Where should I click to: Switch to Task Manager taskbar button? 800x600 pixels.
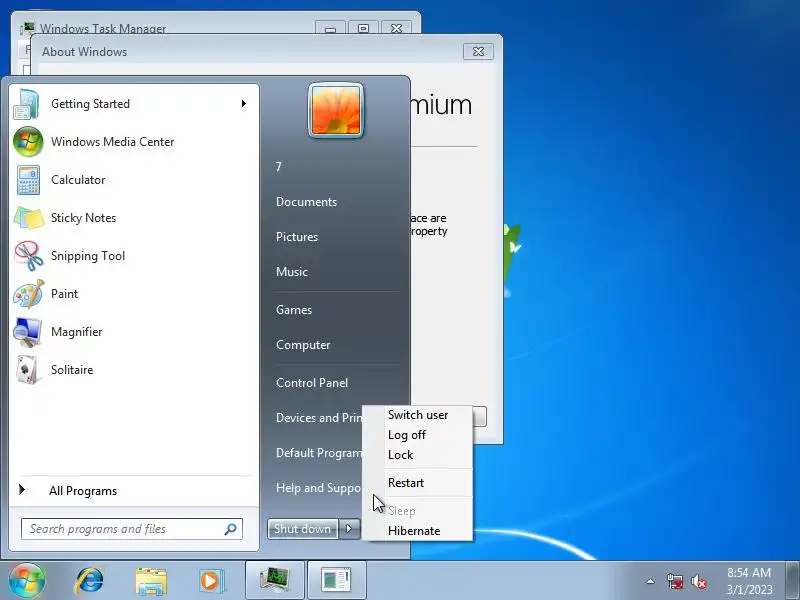pyautogui.click(x=275, y=580)
